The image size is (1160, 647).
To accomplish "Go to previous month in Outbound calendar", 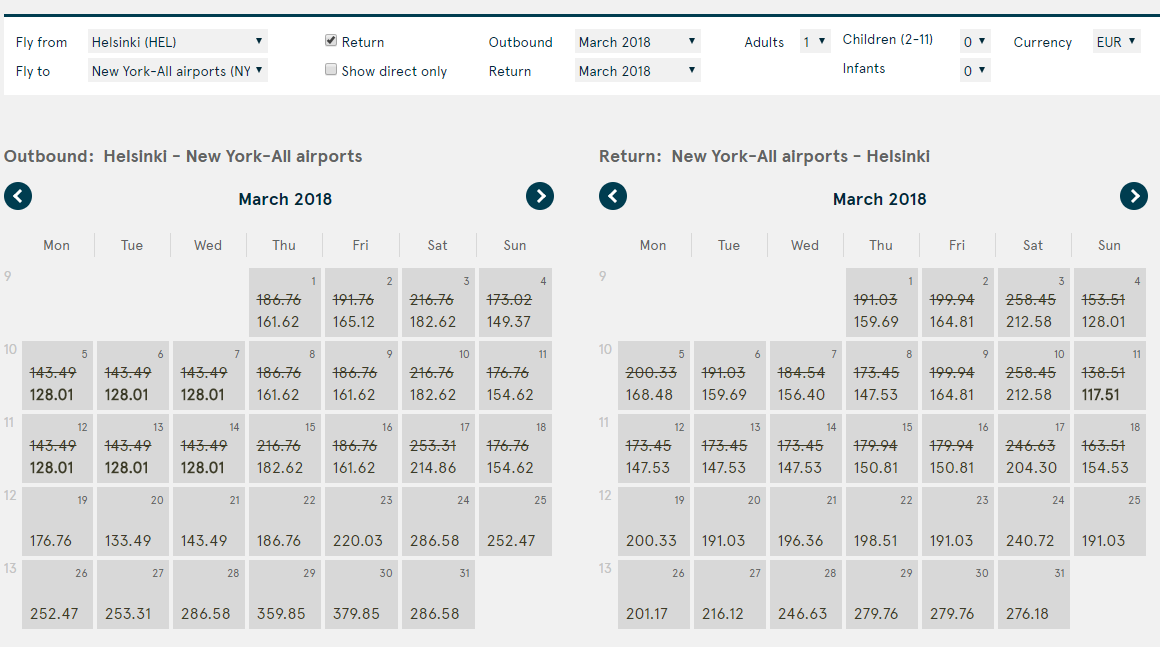I will pos(18,196).
